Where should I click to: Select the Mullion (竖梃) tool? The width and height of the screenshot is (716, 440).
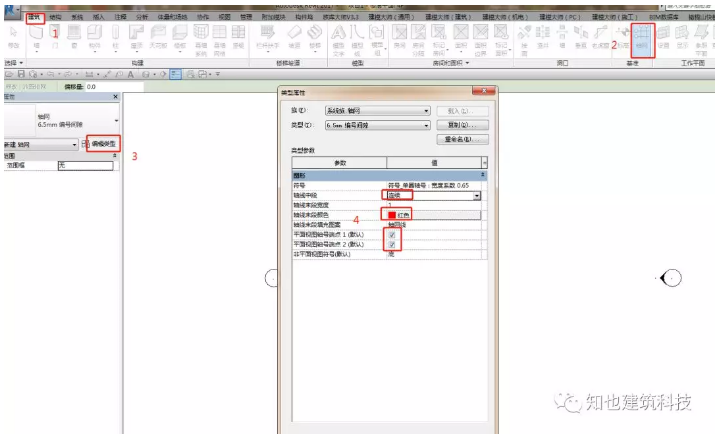238,37
